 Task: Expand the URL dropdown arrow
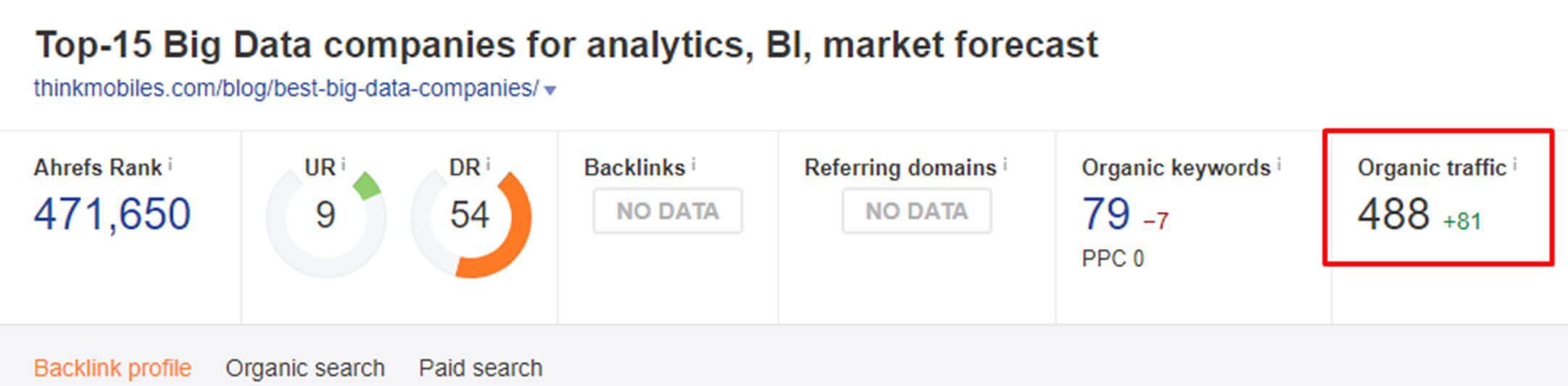[x=550, y=91]
